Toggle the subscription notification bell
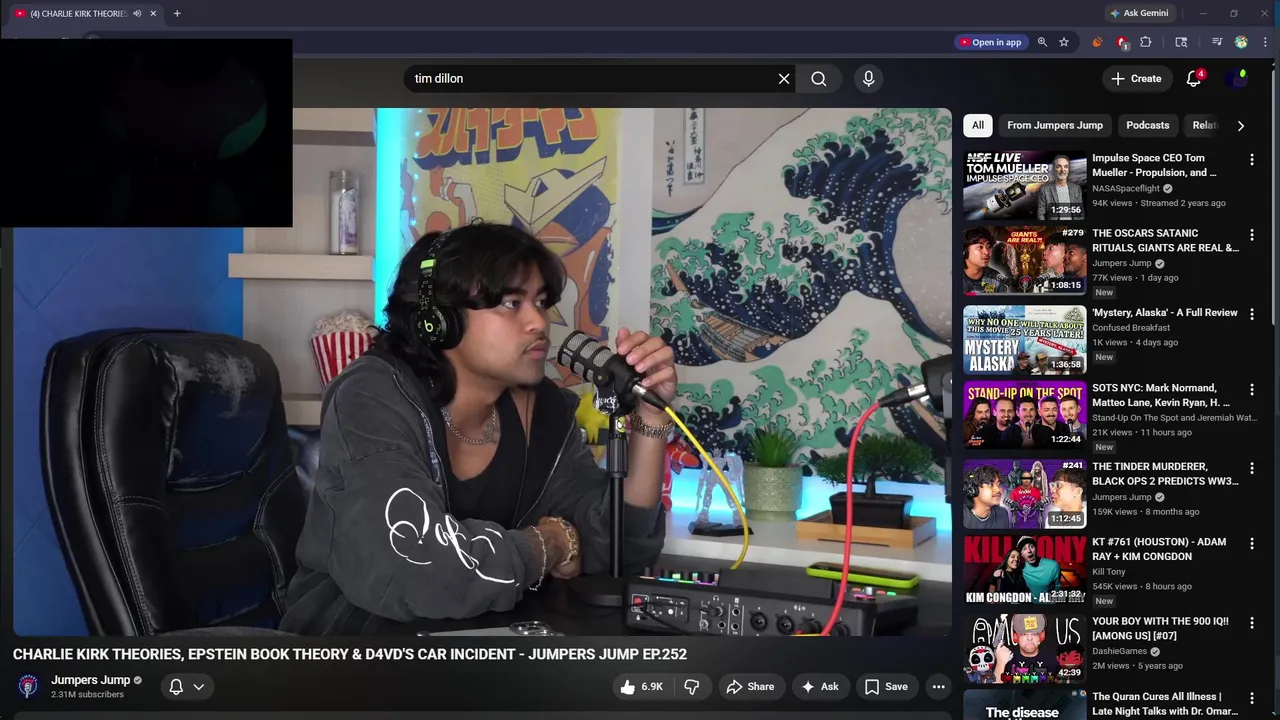 pos(176,687)
